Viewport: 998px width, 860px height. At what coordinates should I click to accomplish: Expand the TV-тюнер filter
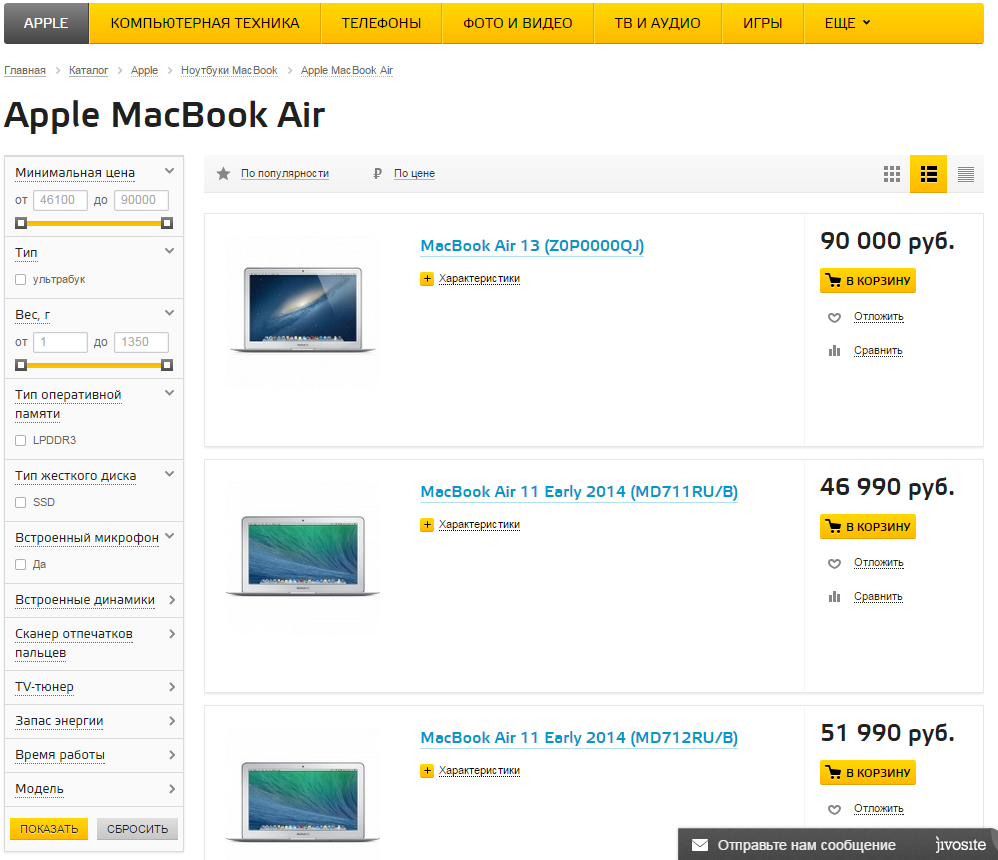(172, 687)
